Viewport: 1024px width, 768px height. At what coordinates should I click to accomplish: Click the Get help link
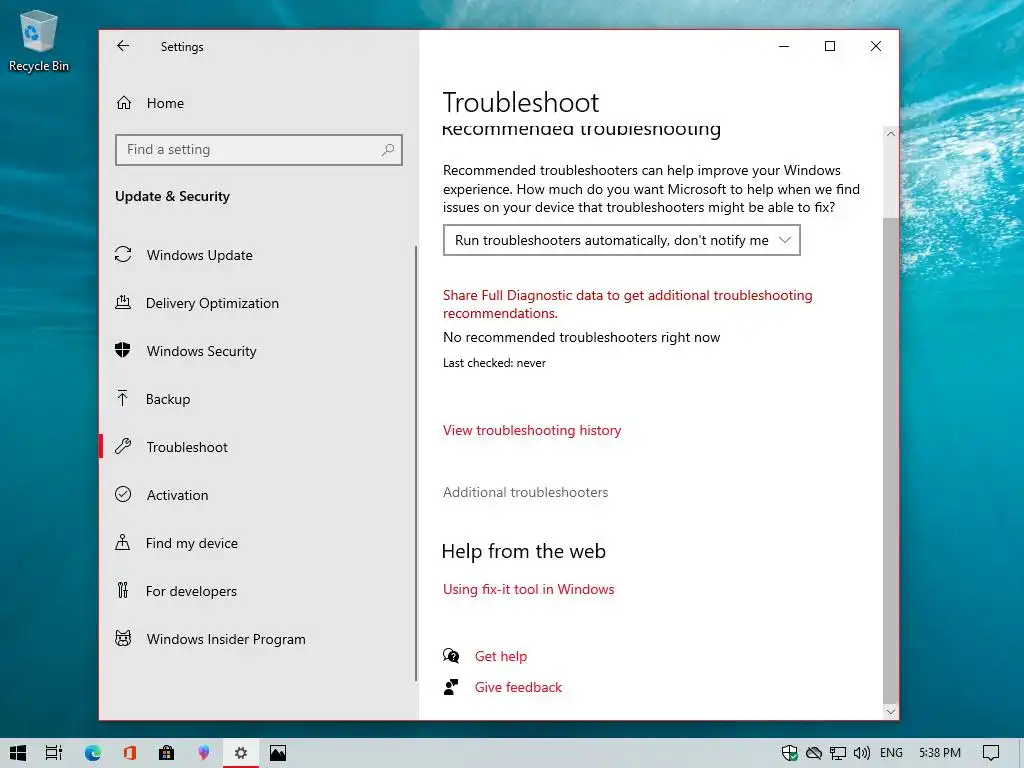click(x=501, y=656)
